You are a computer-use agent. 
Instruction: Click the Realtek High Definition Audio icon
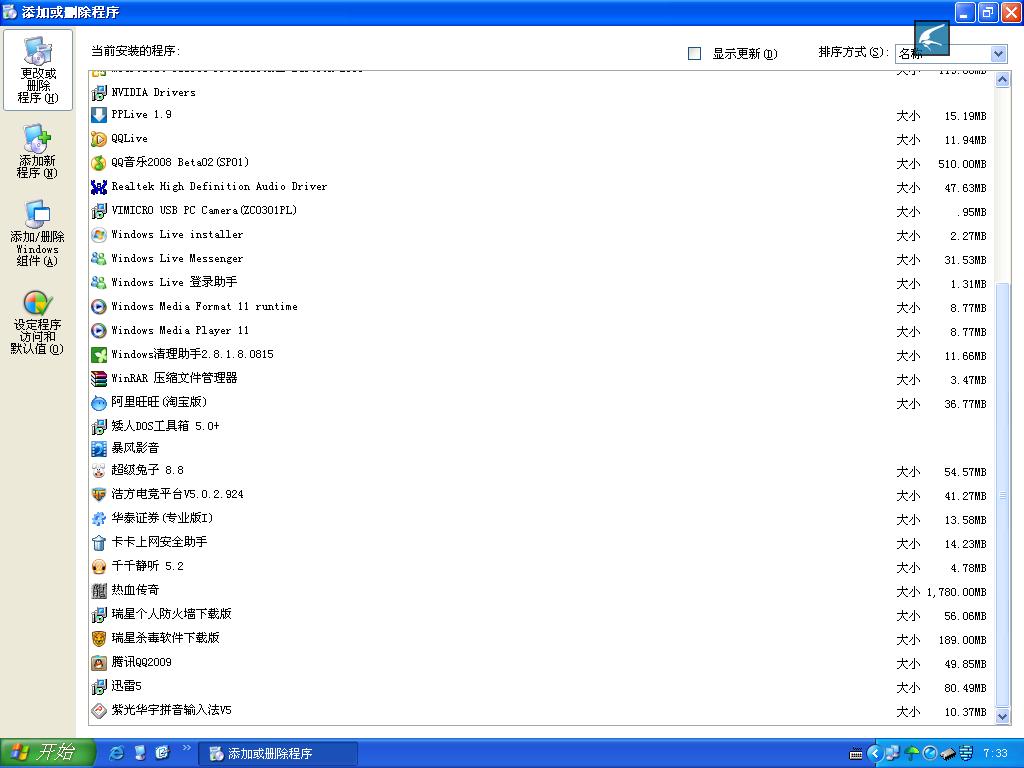coord(99,187)
